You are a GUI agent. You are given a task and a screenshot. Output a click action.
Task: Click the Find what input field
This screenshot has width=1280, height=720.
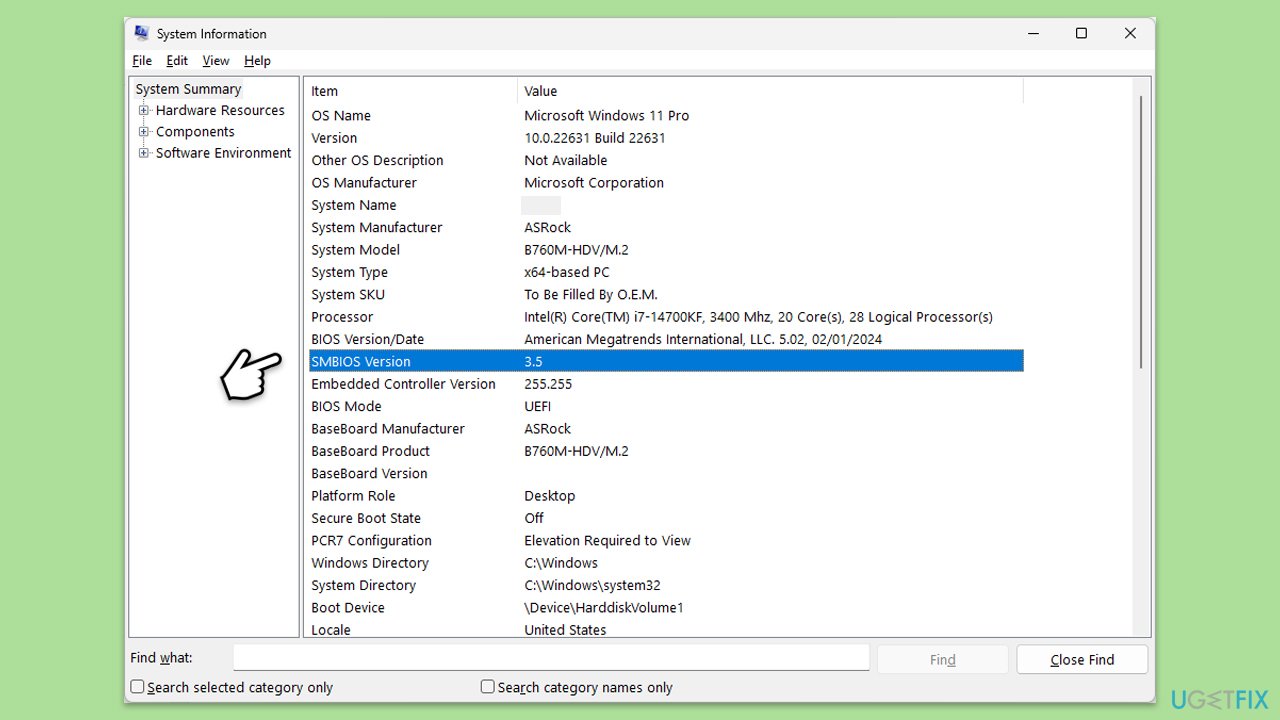click(551, 658)
